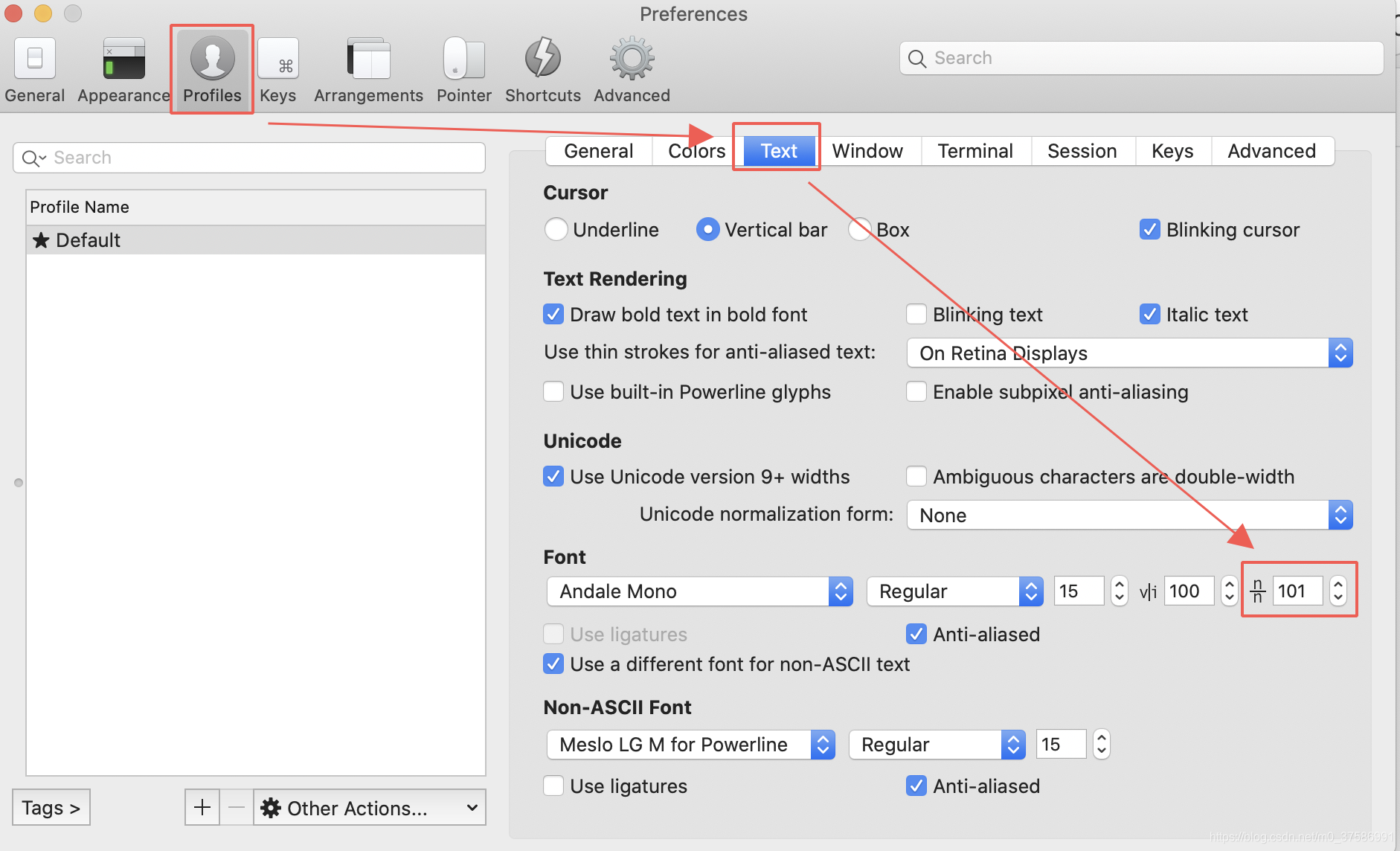Switch to the General profile tab
Image resolution: width=1400 pixels, height=851 pixels.
click(x=599, y=151)
